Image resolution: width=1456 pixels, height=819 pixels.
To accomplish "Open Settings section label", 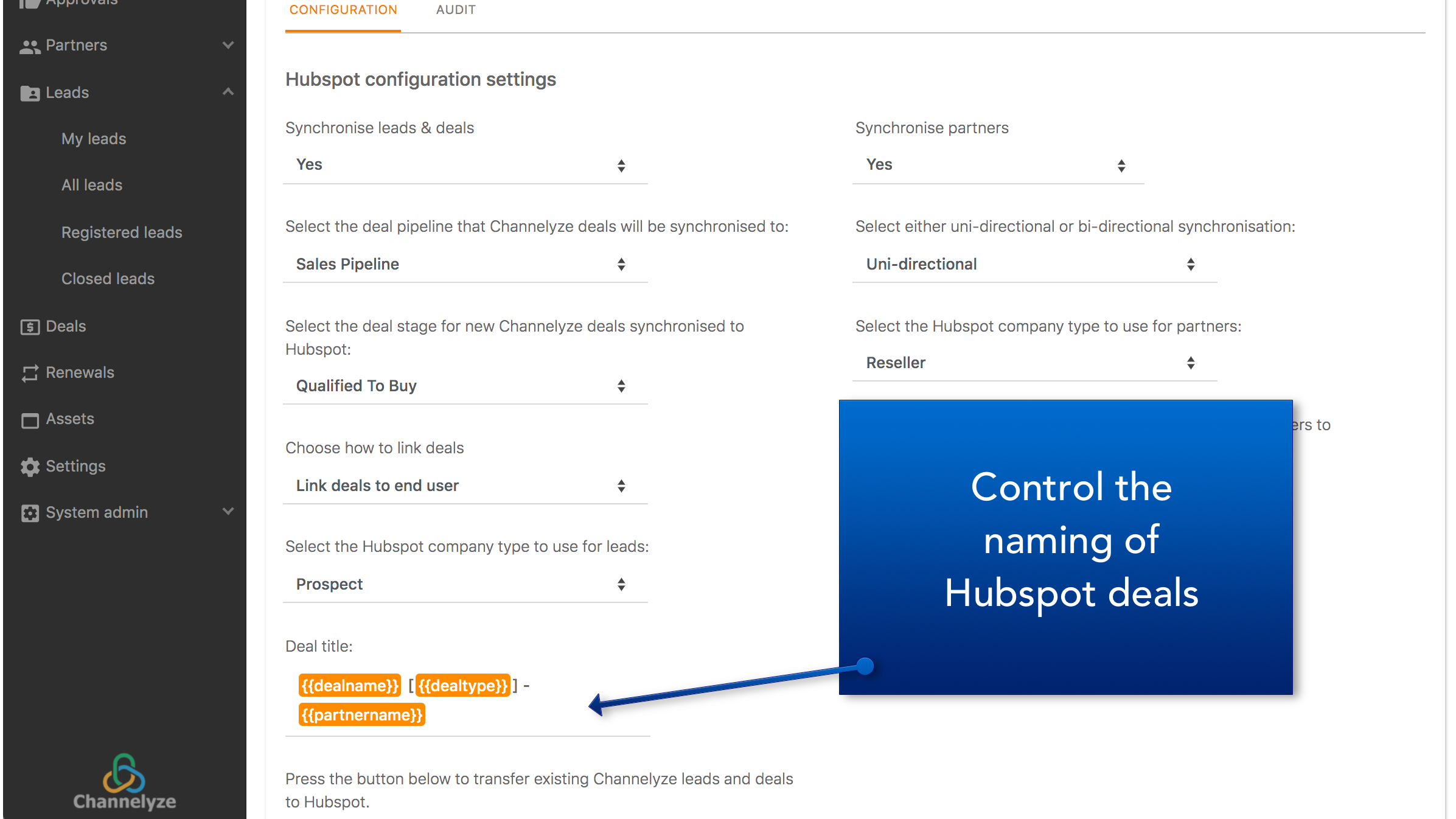I will pos(75,466).
